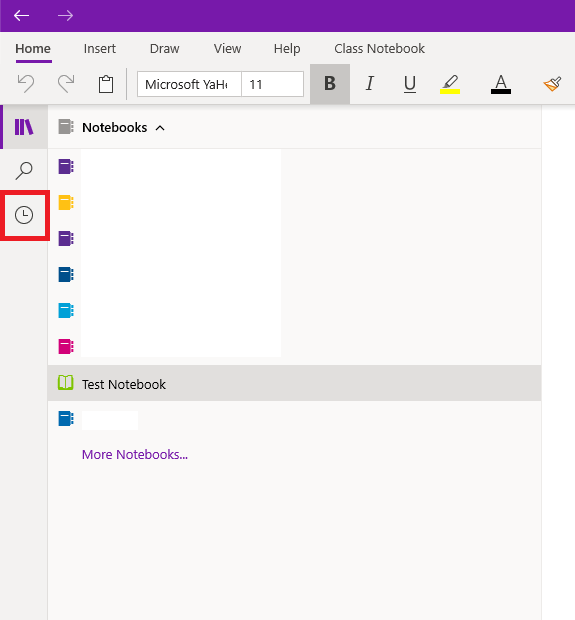Select the yellow notebook icon

(66, 202)
